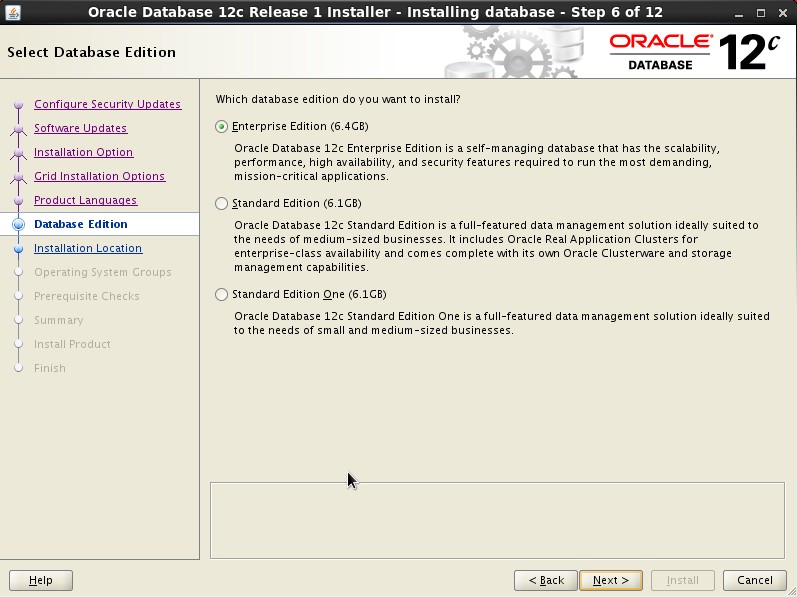Click the Oracle 12c Database logo
Viewport: 797px width, 597px height.
[695, 52]
